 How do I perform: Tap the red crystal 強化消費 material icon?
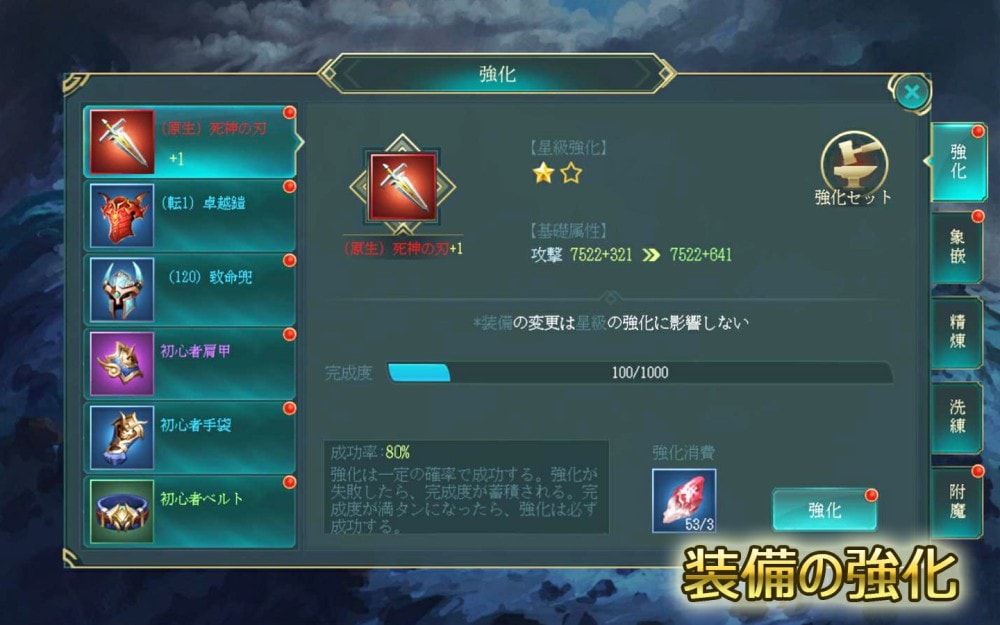pos(684,501)
